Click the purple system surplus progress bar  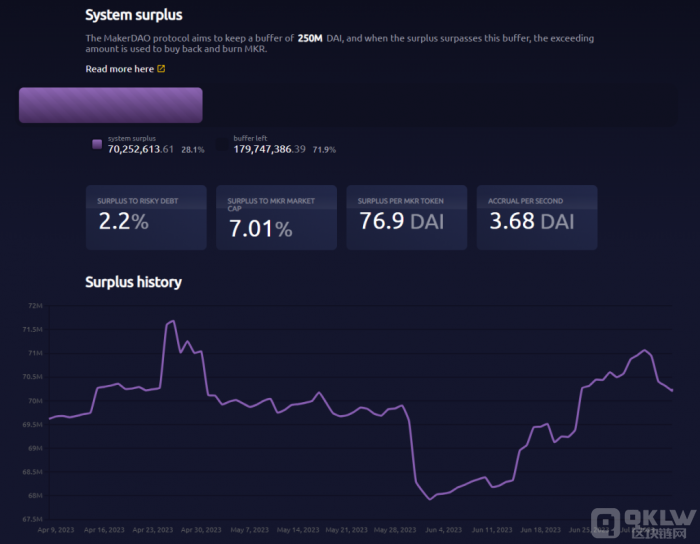point(111,105)
